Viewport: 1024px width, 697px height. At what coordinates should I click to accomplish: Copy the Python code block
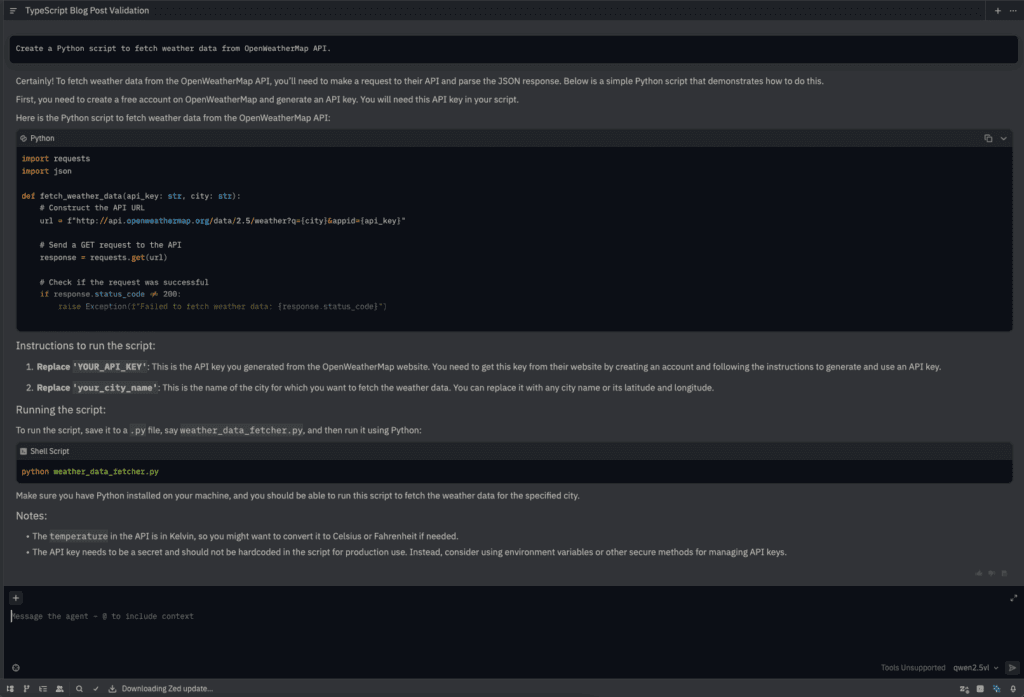pos(988,138)
